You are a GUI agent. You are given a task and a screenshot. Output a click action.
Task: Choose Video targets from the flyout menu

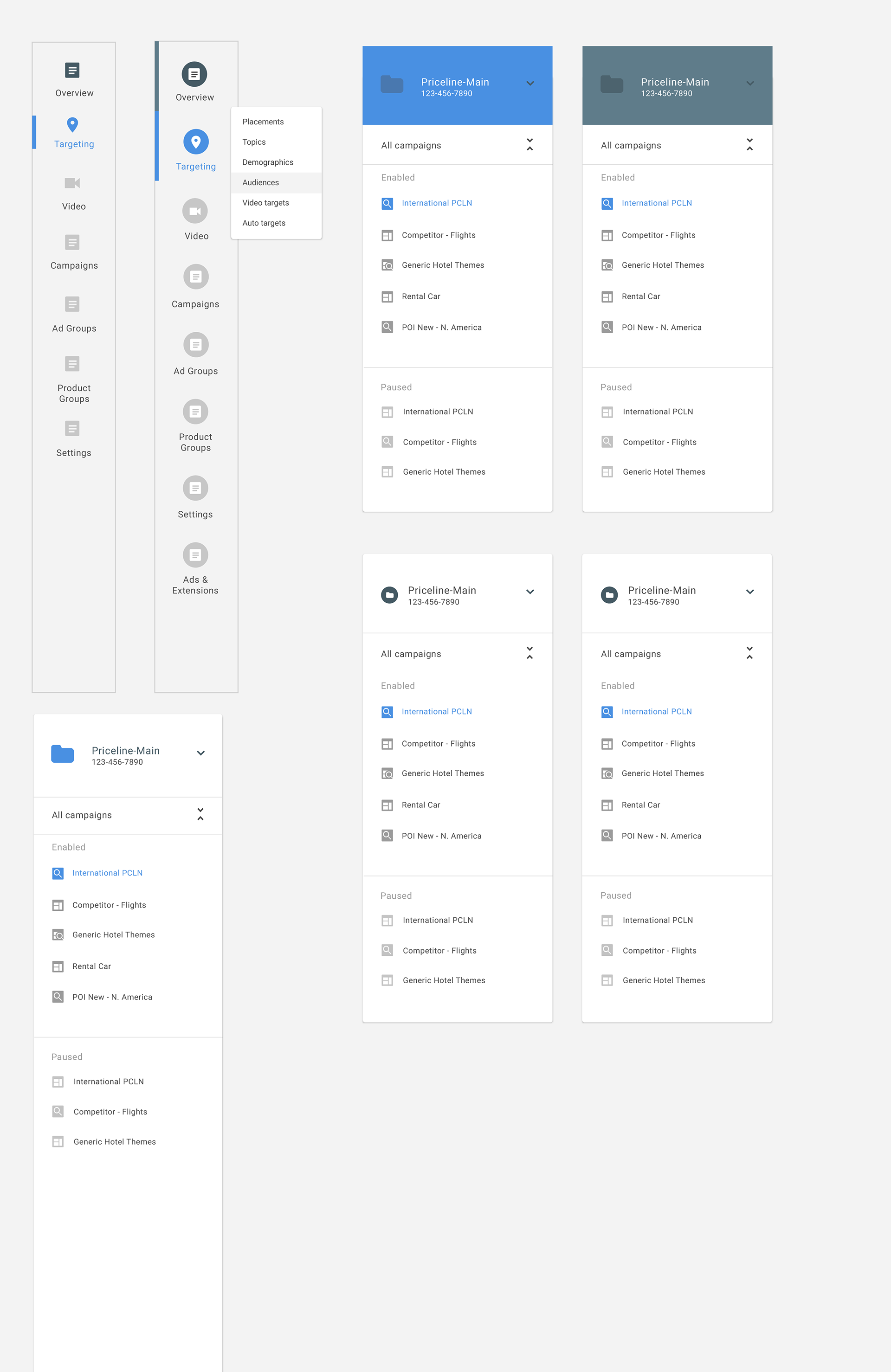click(276, 203)
